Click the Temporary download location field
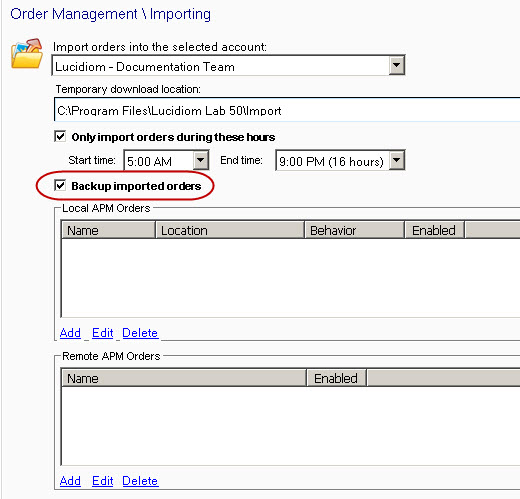The width and height of the screenshot is (520, 499). click(287, 110)
